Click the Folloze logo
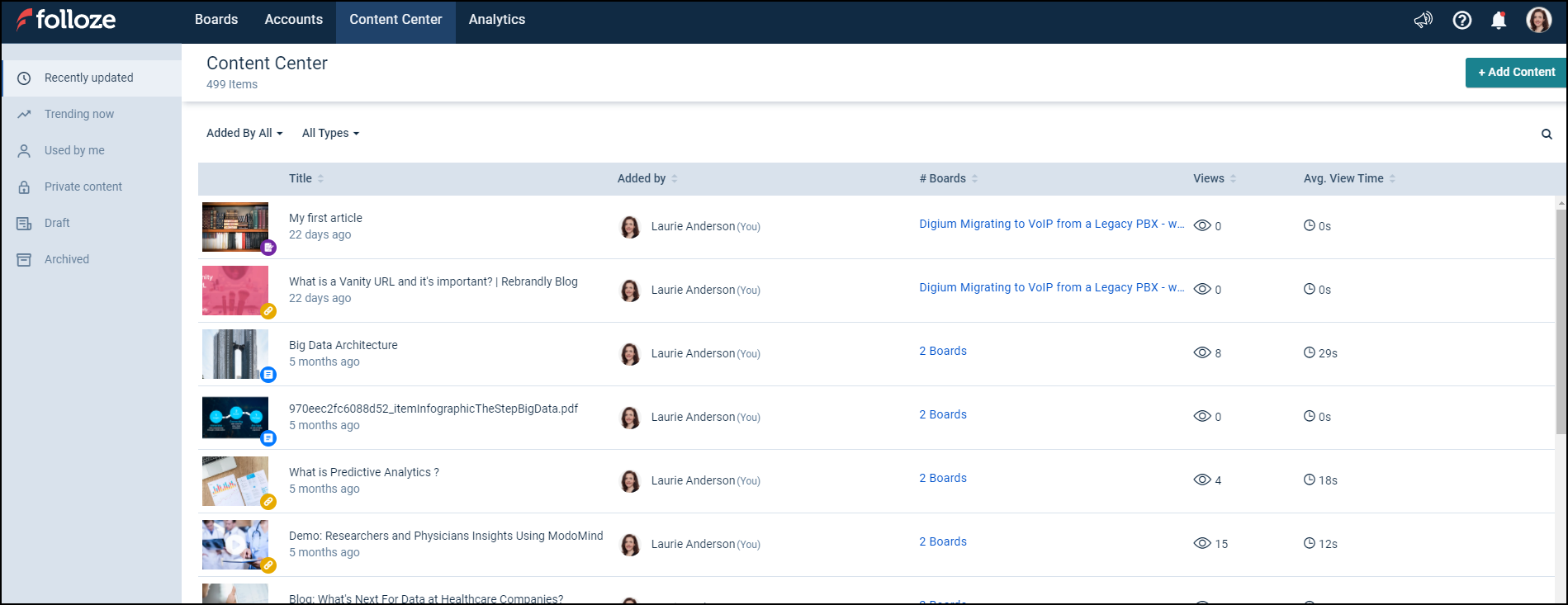1568x605 pixels. click(67, 20)
